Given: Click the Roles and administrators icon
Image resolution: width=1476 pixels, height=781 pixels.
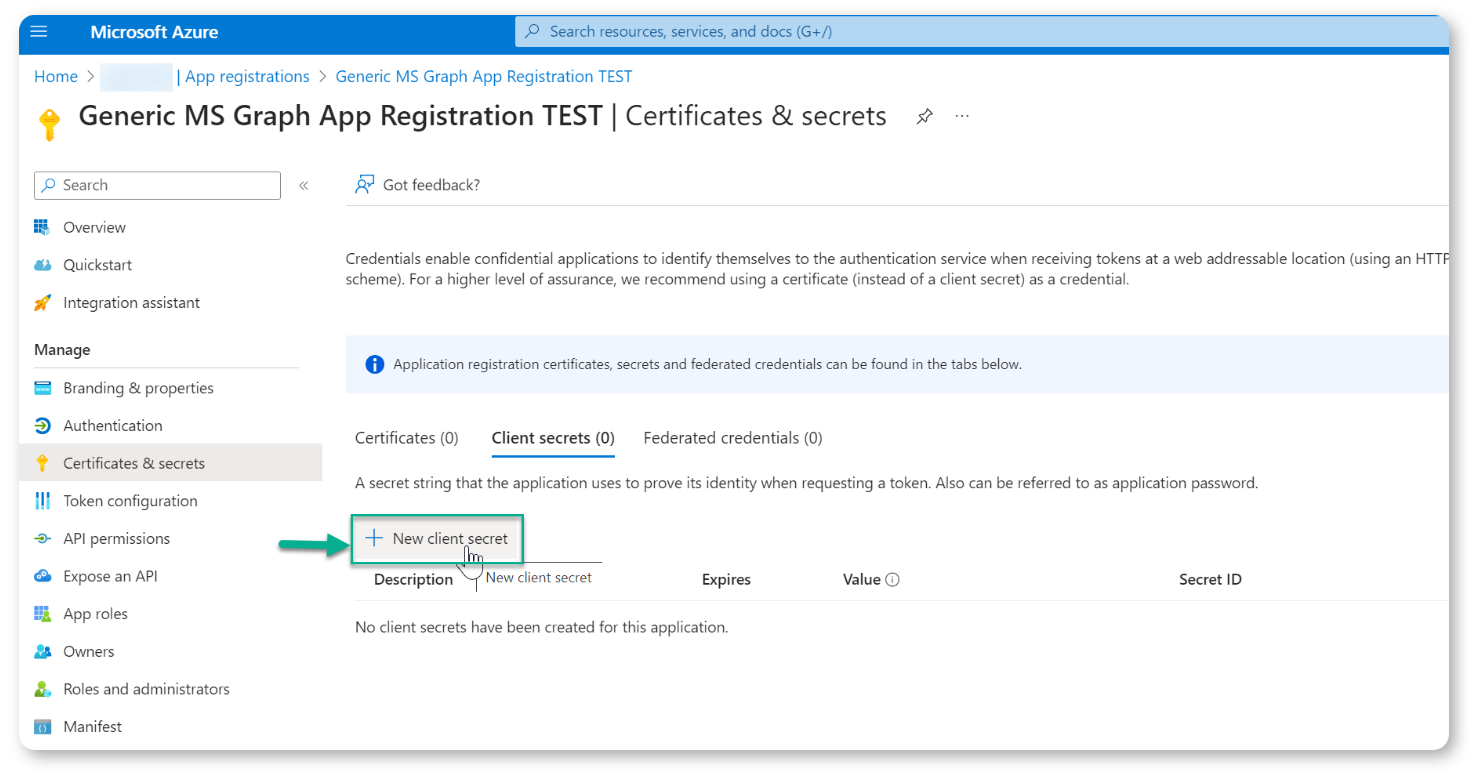Looking at the screenshot, I should click(42, 689).
